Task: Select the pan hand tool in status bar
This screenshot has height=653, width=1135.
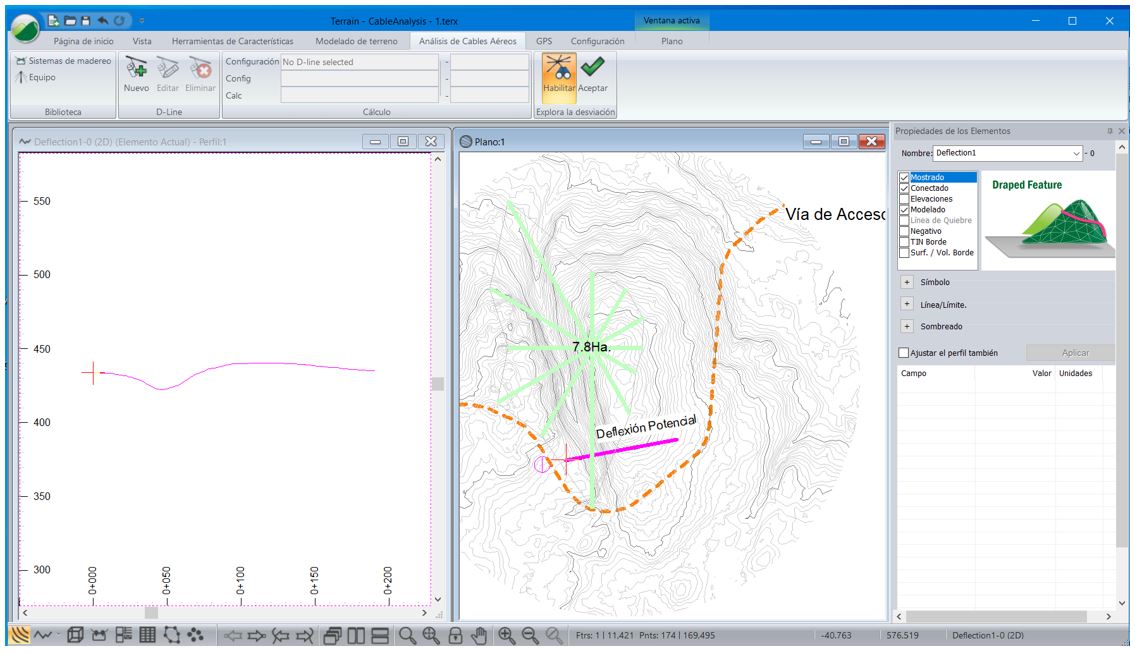Action: (479, 635)
